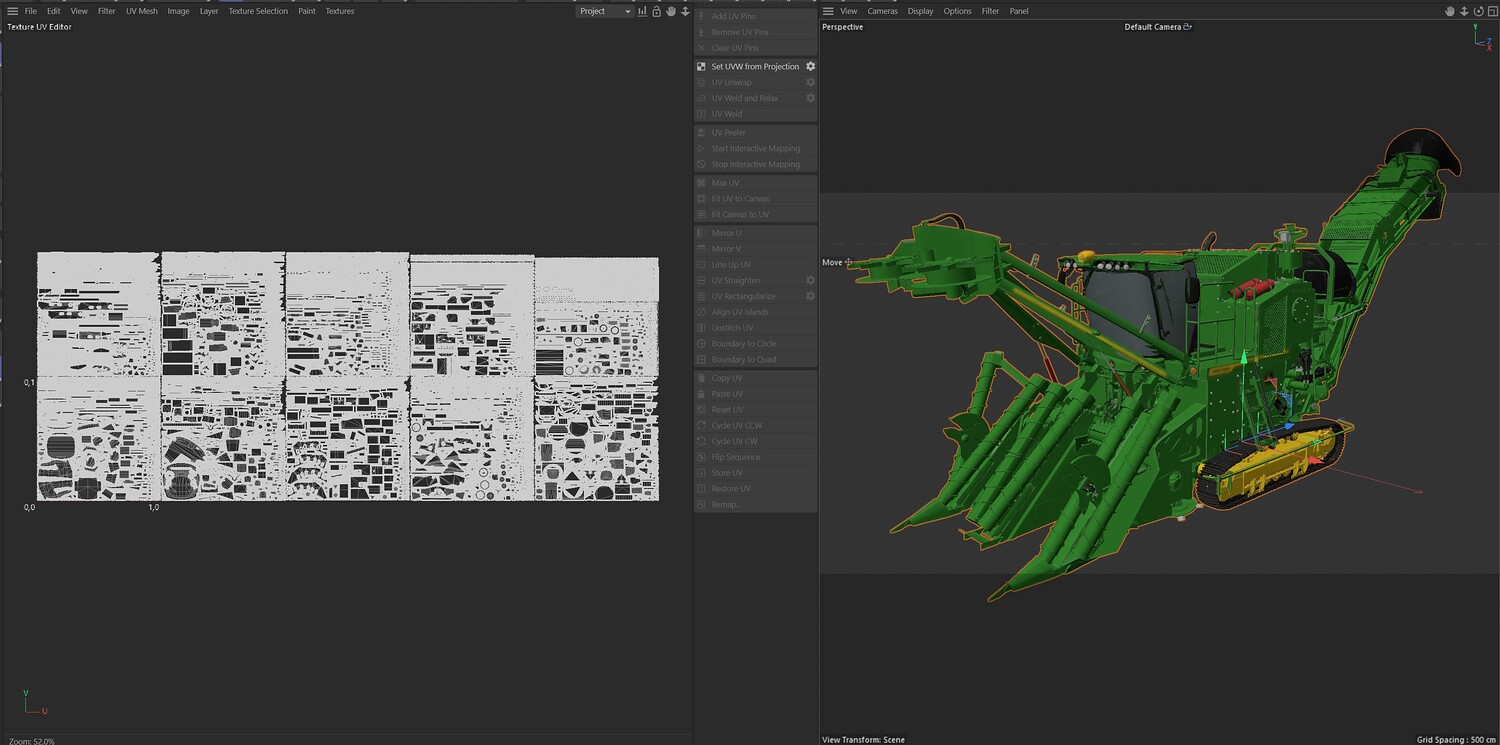Image resolution: width=1500 pixels, height=745 pixels.
Task: Open the Cameras menu in viewport
Action: pos(882,11)
